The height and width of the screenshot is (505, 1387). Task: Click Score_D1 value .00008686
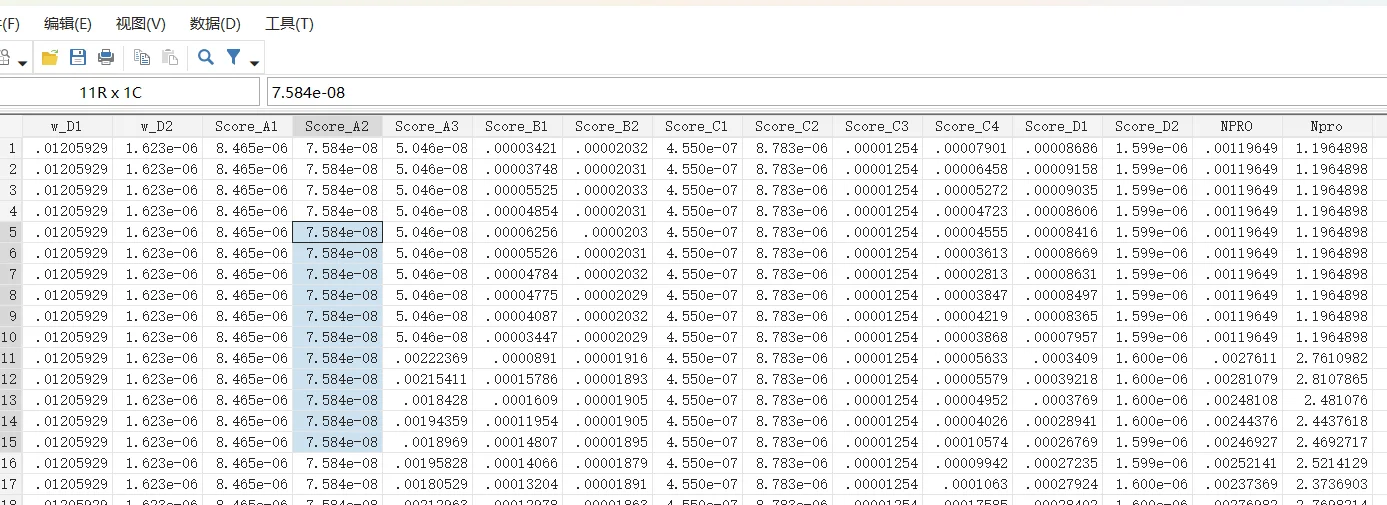coord(1057,148)
